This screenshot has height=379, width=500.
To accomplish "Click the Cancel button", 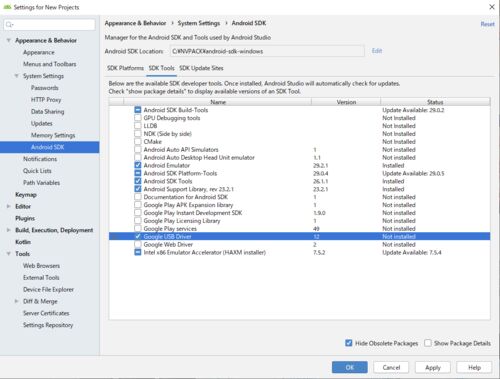I will 391,367.
